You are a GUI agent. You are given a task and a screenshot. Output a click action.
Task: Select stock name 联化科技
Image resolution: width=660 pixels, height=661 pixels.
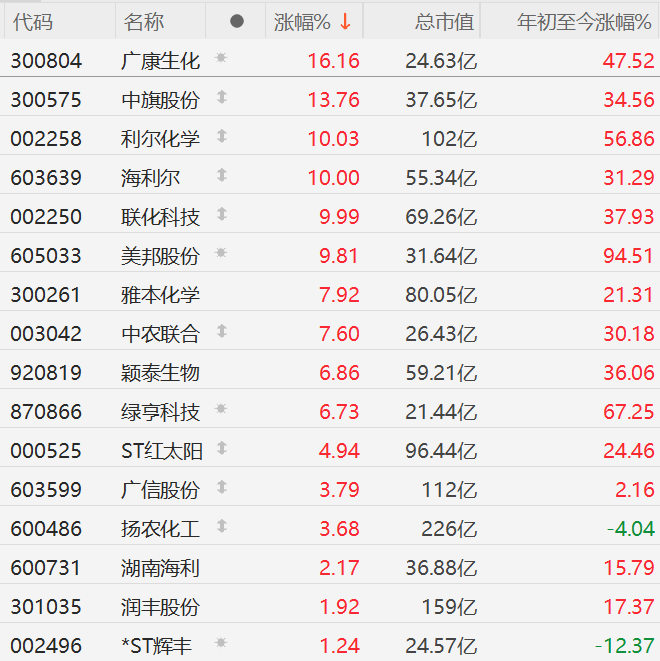click(x=160, y=217)
